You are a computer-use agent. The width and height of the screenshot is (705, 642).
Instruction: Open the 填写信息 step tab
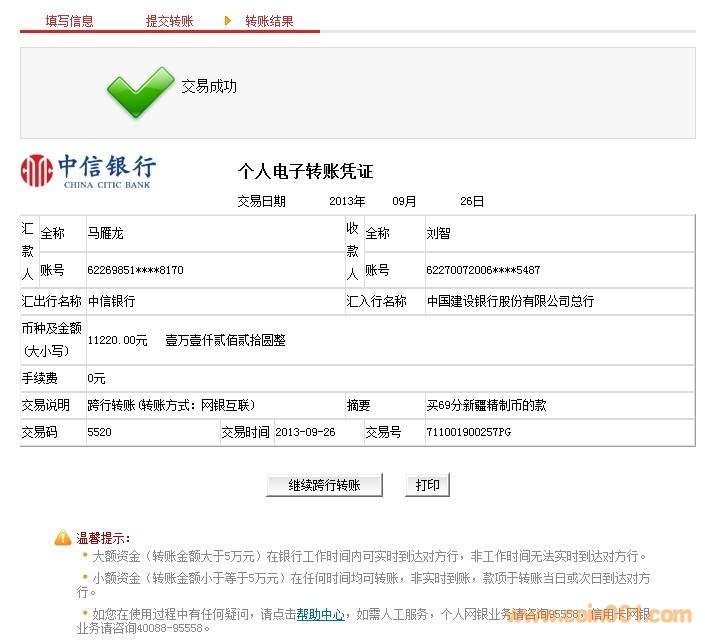coord(70,21)
